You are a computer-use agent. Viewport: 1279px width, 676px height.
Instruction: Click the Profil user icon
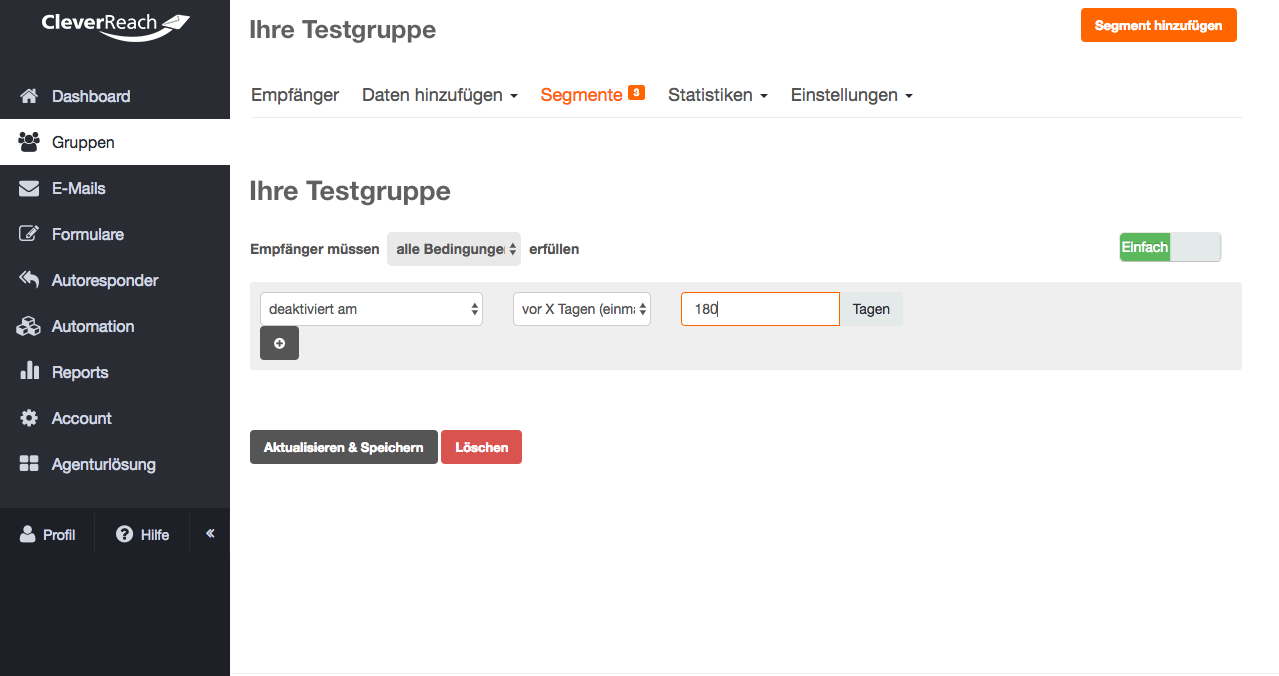28,534
